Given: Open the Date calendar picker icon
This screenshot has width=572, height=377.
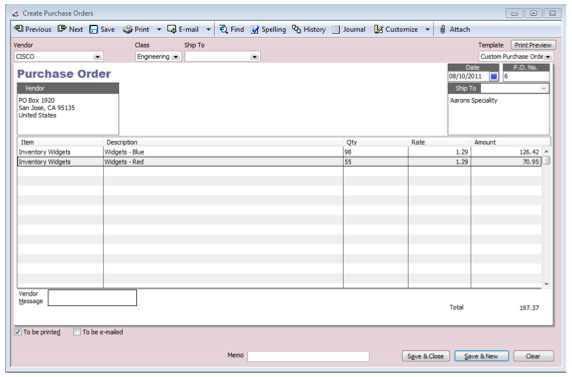Looking at the screenshot, I should click(494, 76).
